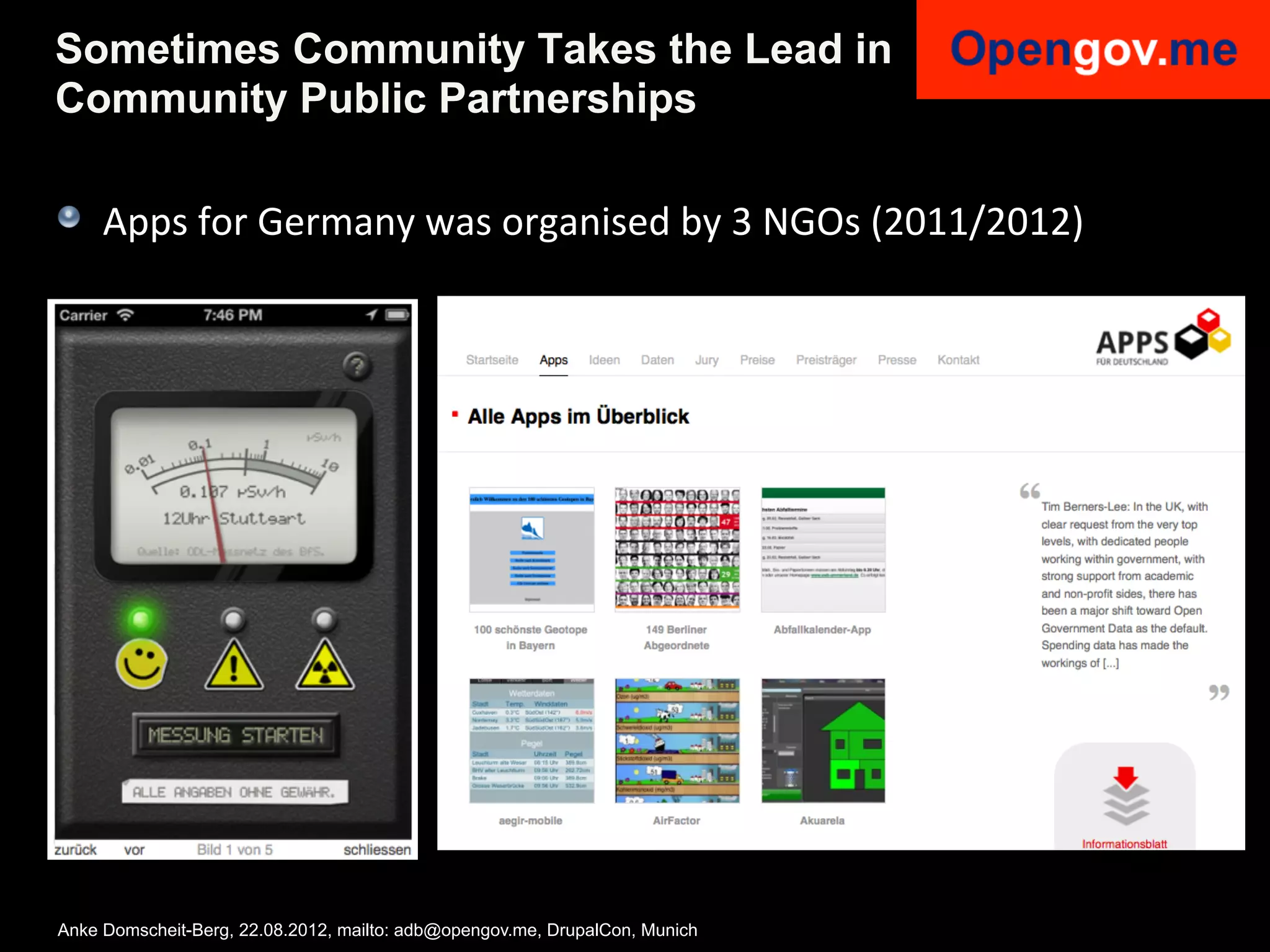Tap the location arrow status icon

tap(371, 315)
